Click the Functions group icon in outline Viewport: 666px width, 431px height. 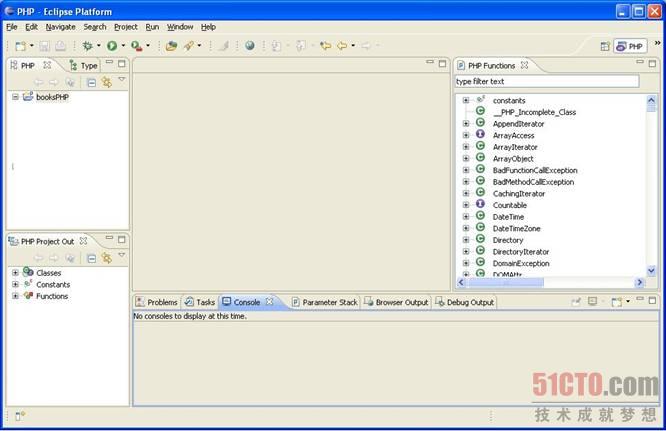click(28, 296)
